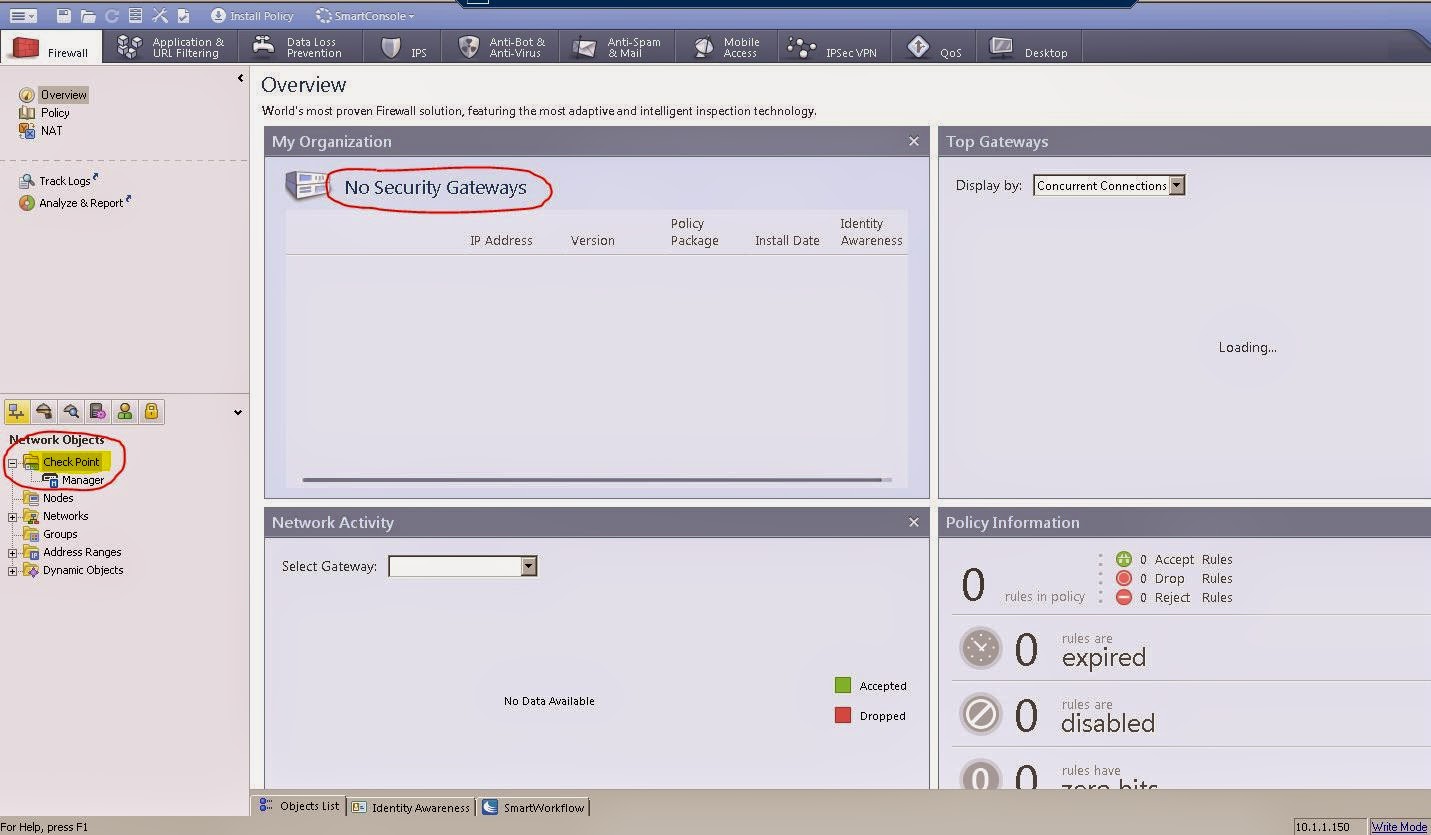Open the Anti-Spam & Mail tab
Image resolution: width=1431 pixels, height=835 pixels.
point(617,48)
